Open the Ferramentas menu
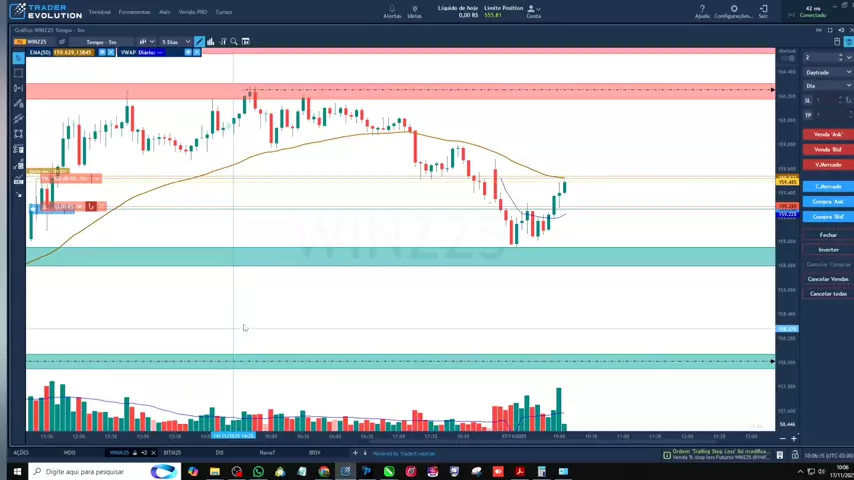Screen dimensions: 854x480 134,12
